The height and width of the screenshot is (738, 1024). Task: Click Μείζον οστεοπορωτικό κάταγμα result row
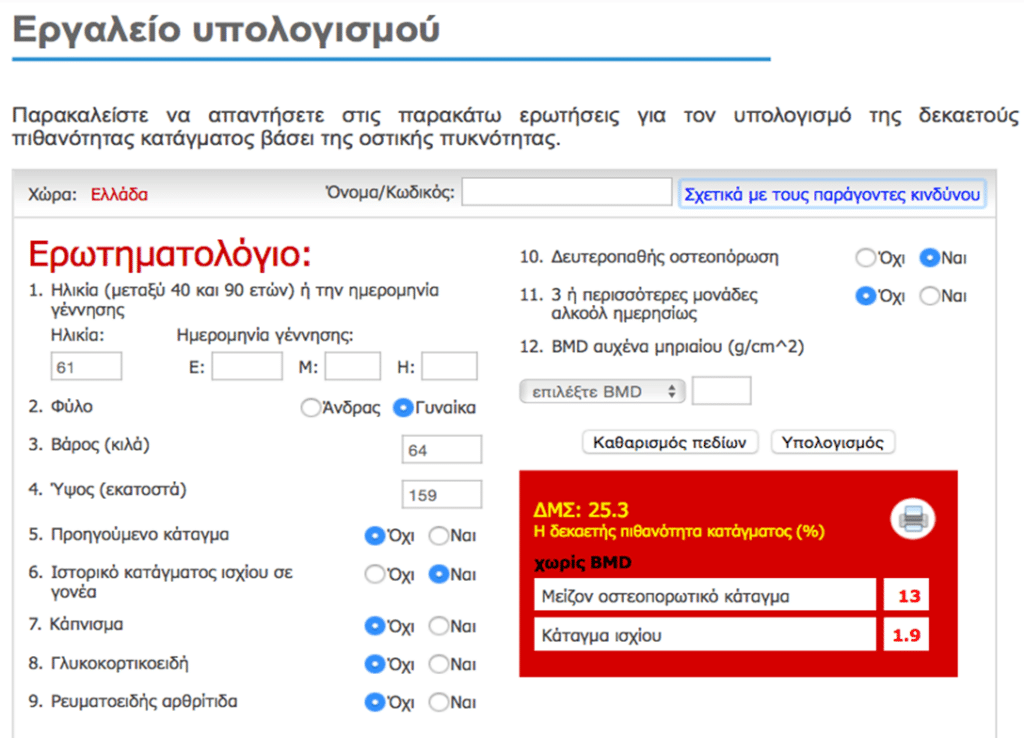pos(705,596)
